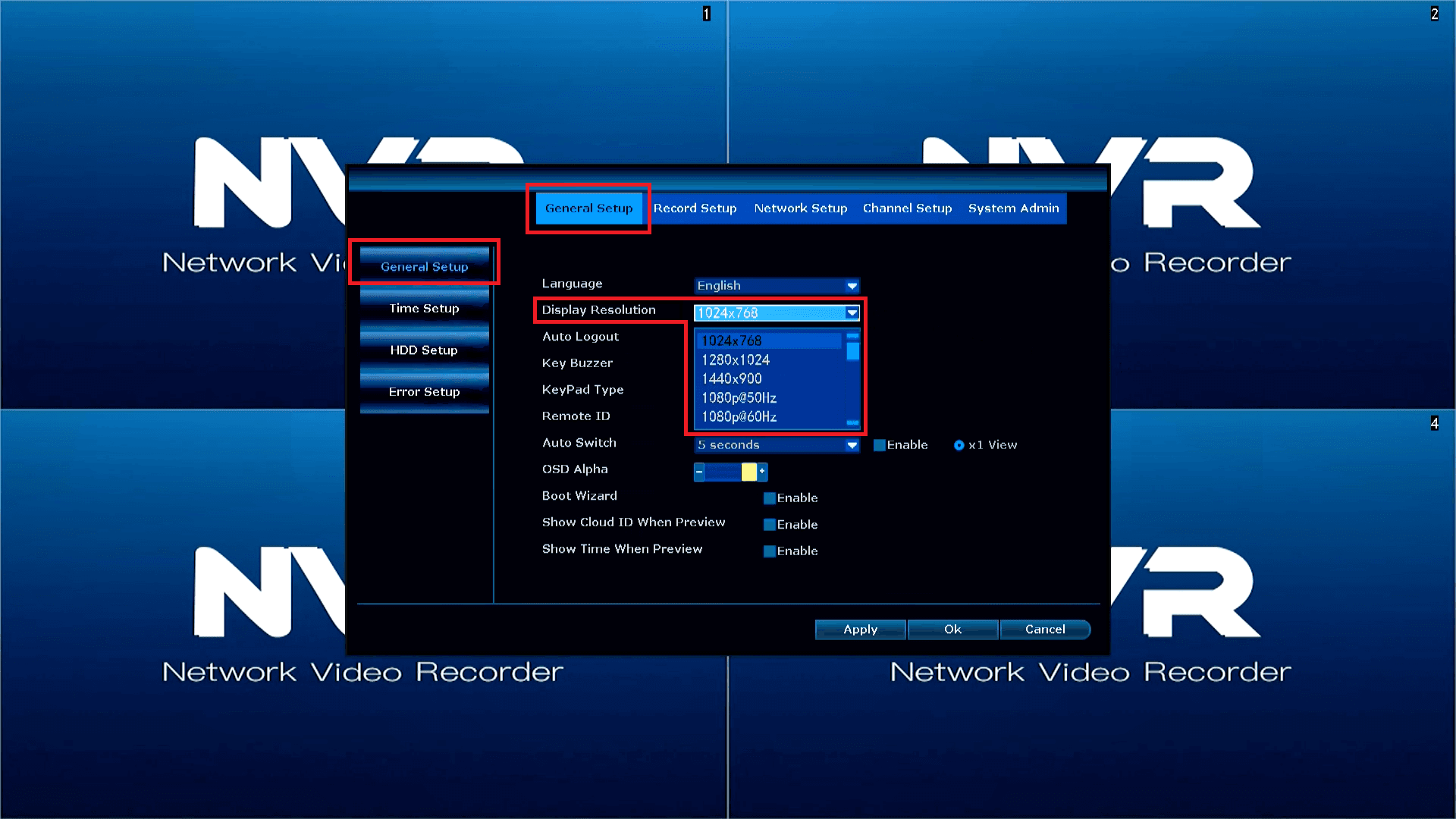Click the OSD Alpha minus button
Viewport: 1456px width, 819px height.
pos(699,472)
